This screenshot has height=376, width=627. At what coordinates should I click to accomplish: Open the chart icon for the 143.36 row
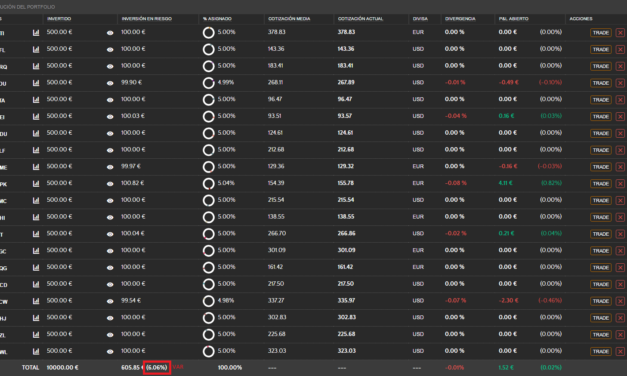[36, 49]
